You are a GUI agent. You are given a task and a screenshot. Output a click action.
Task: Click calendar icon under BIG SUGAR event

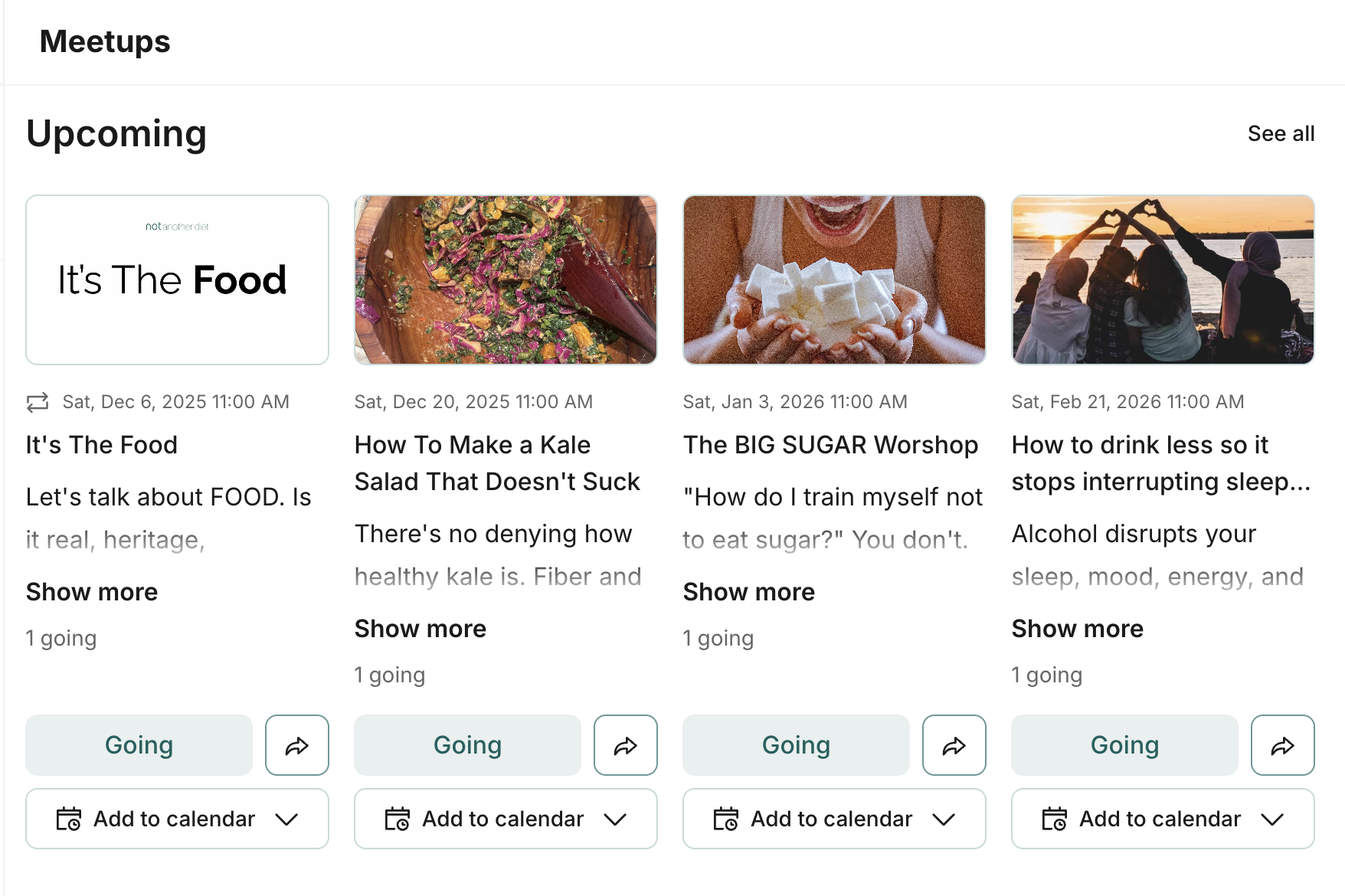726,819
